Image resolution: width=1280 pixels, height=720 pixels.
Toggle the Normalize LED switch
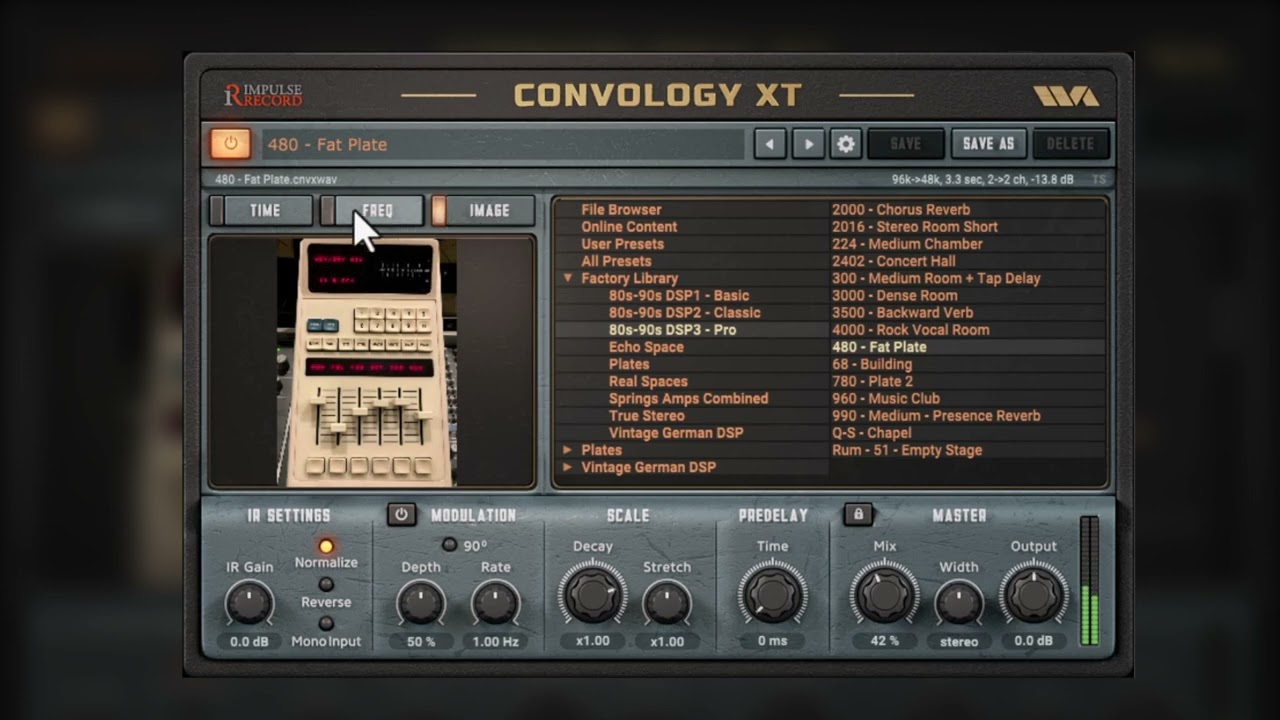[x=326, y=546]
